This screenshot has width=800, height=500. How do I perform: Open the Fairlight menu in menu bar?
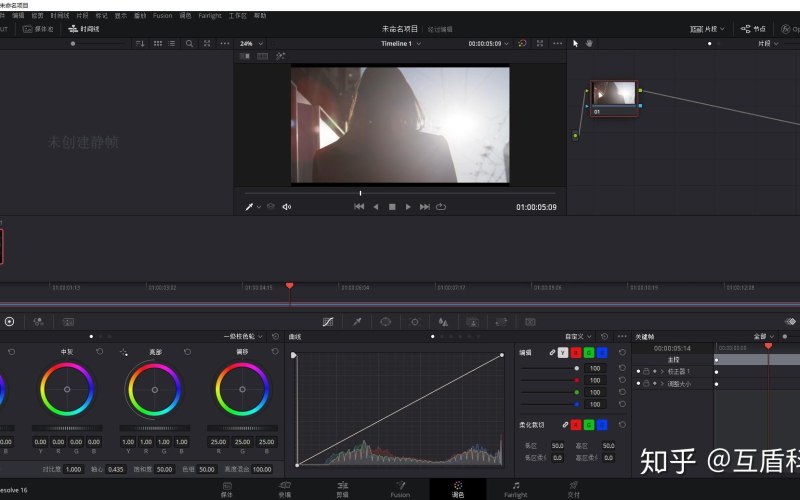210,16
